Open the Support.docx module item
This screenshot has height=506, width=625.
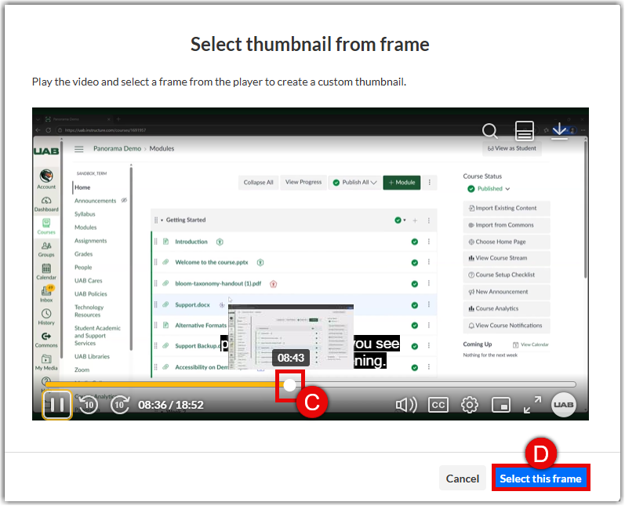tap(192, 305)
